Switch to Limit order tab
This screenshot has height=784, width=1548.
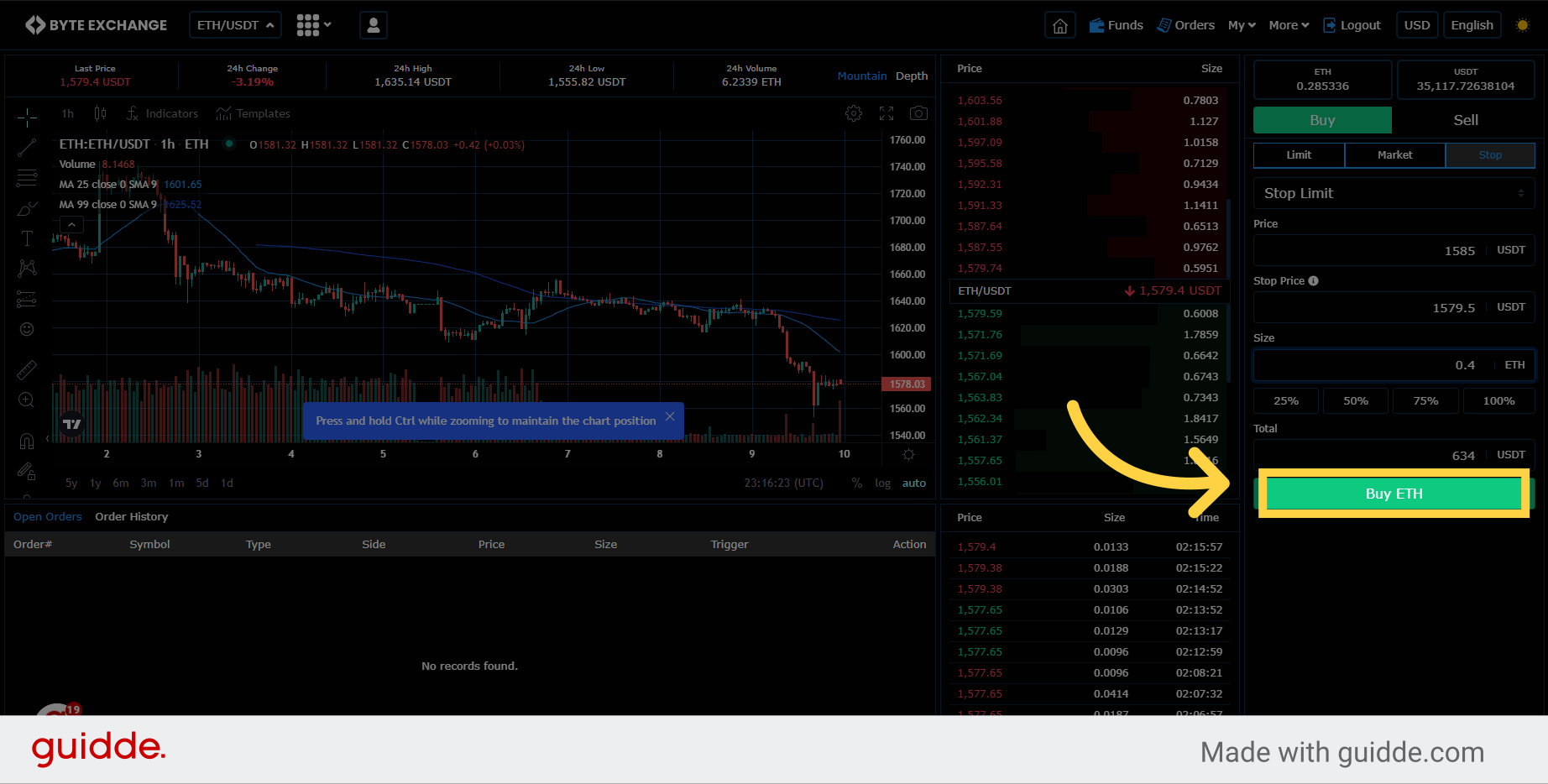(x=1299, y=155)
